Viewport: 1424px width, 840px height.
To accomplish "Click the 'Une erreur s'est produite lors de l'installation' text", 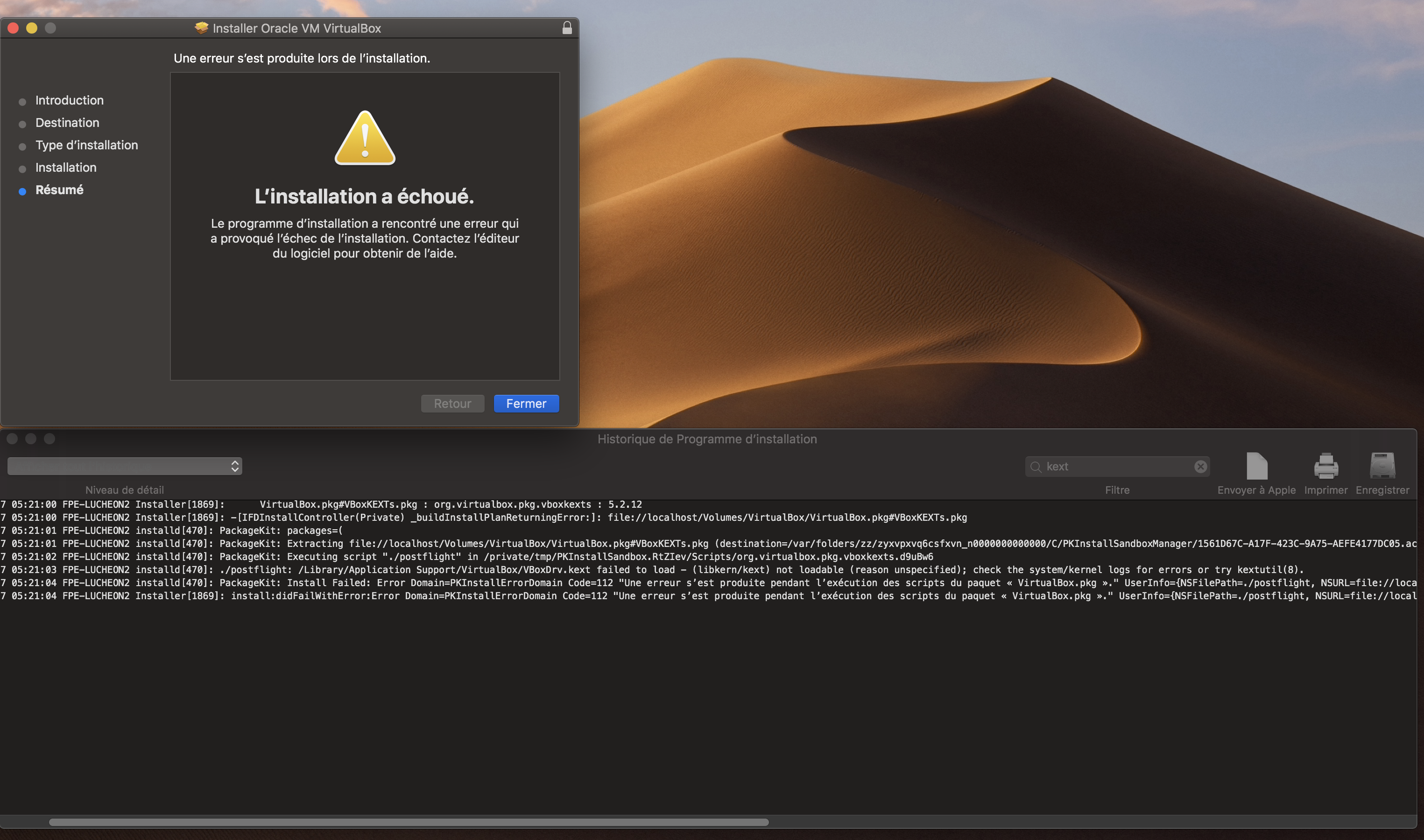I will [302, 58].
